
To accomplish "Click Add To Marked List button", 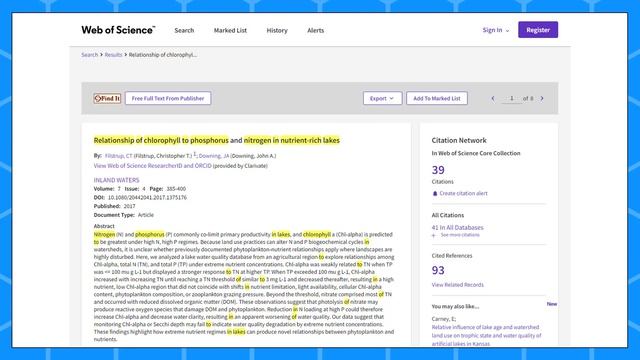I will tap(437, 98).
